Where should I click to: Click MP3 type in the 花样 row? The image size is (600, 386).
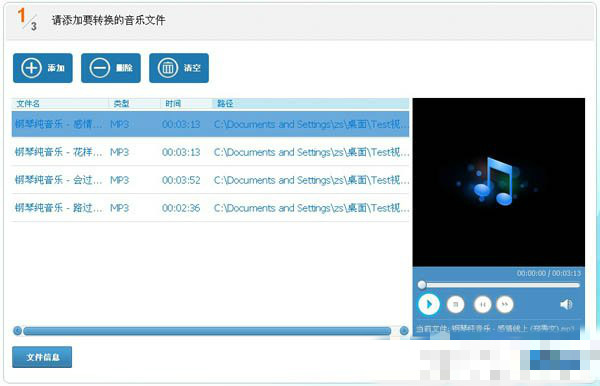119,152
